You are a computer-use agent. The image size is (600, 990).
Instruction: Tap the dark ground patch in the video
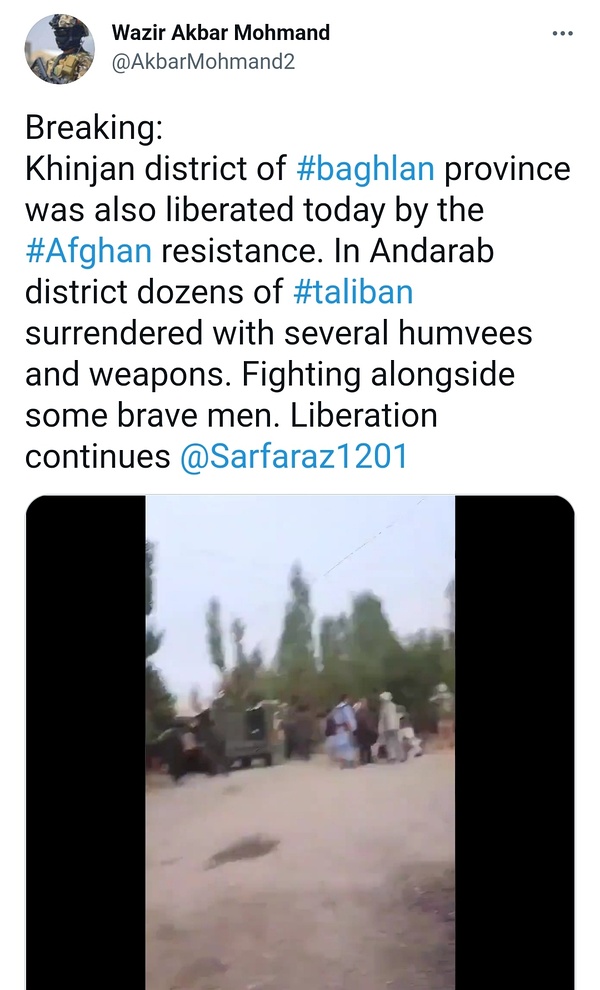pos(242,850)
